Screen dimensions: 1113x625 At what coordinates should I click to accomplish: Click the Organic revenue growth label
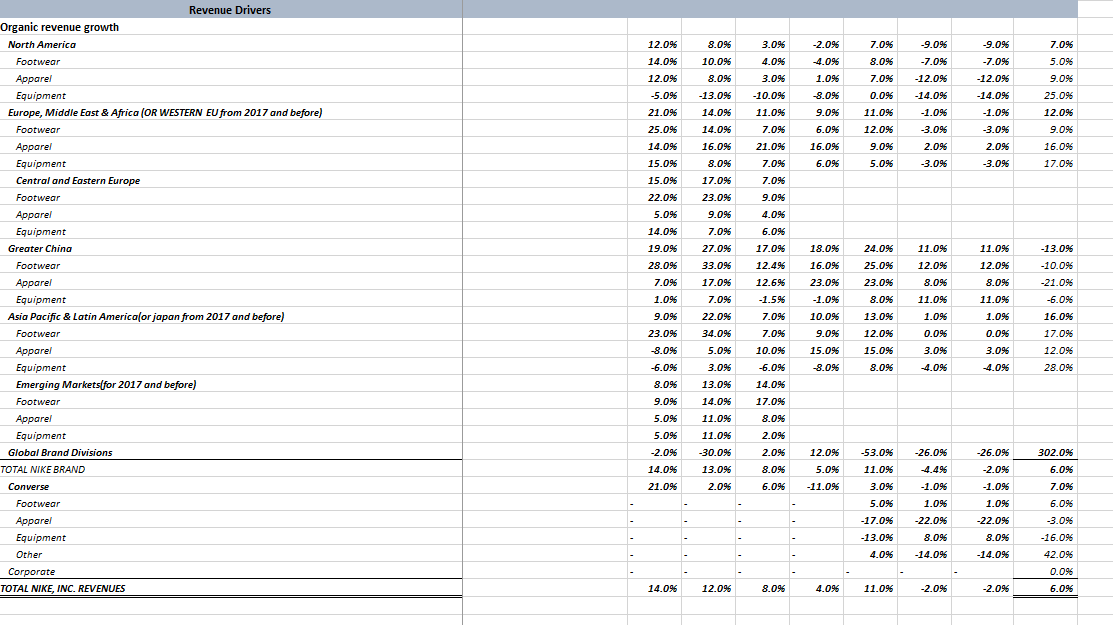60,27
